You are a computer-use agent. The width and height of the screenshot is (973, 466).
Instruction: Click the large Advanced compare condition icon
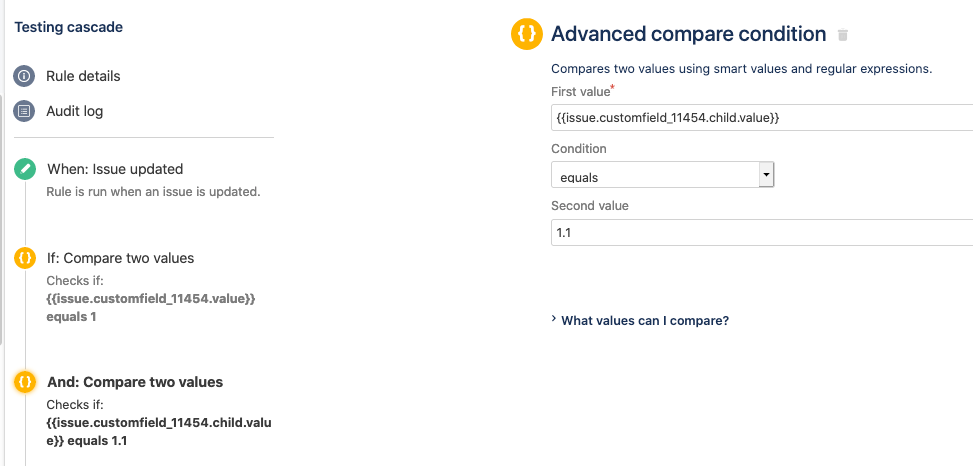point(526,34)
